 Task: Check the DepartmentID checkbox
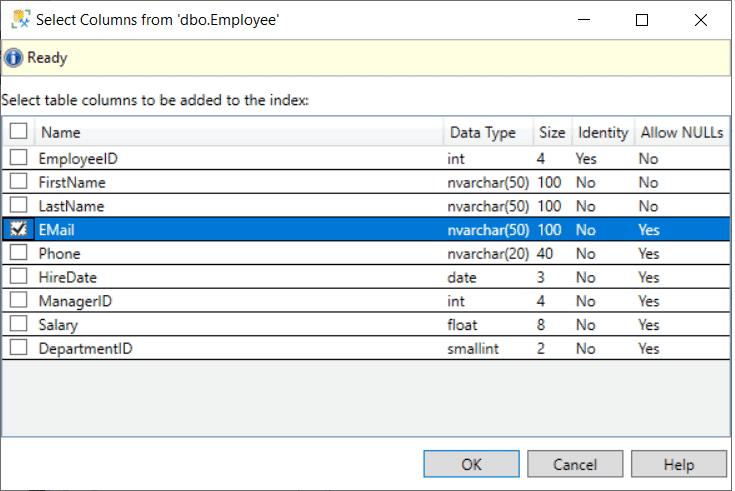pyautogui.click(x=18, y=348)
